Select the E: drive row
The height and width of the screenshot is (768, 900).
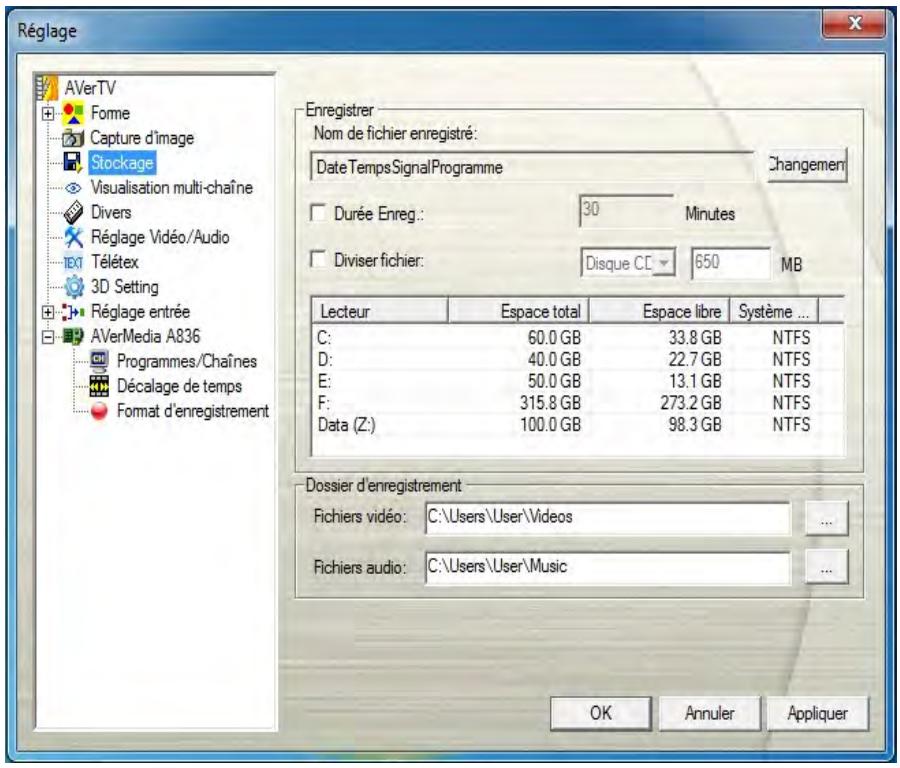click(577, 381)
